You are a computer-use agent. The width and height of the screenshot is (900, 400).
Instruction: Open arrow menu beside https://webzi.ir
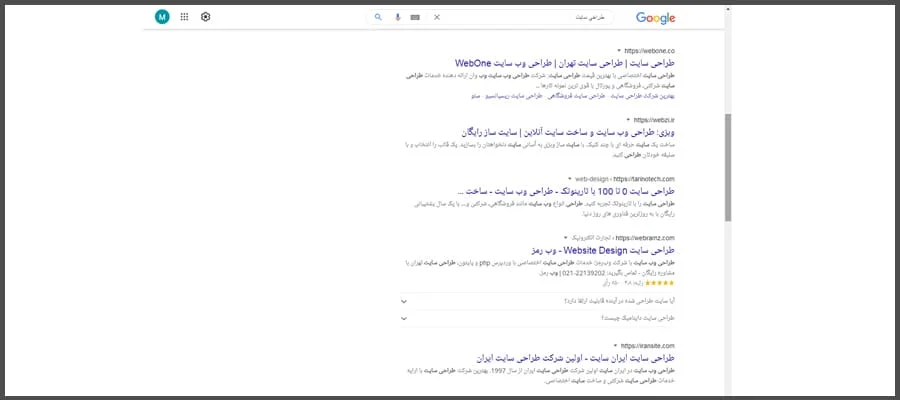point(628,120)
